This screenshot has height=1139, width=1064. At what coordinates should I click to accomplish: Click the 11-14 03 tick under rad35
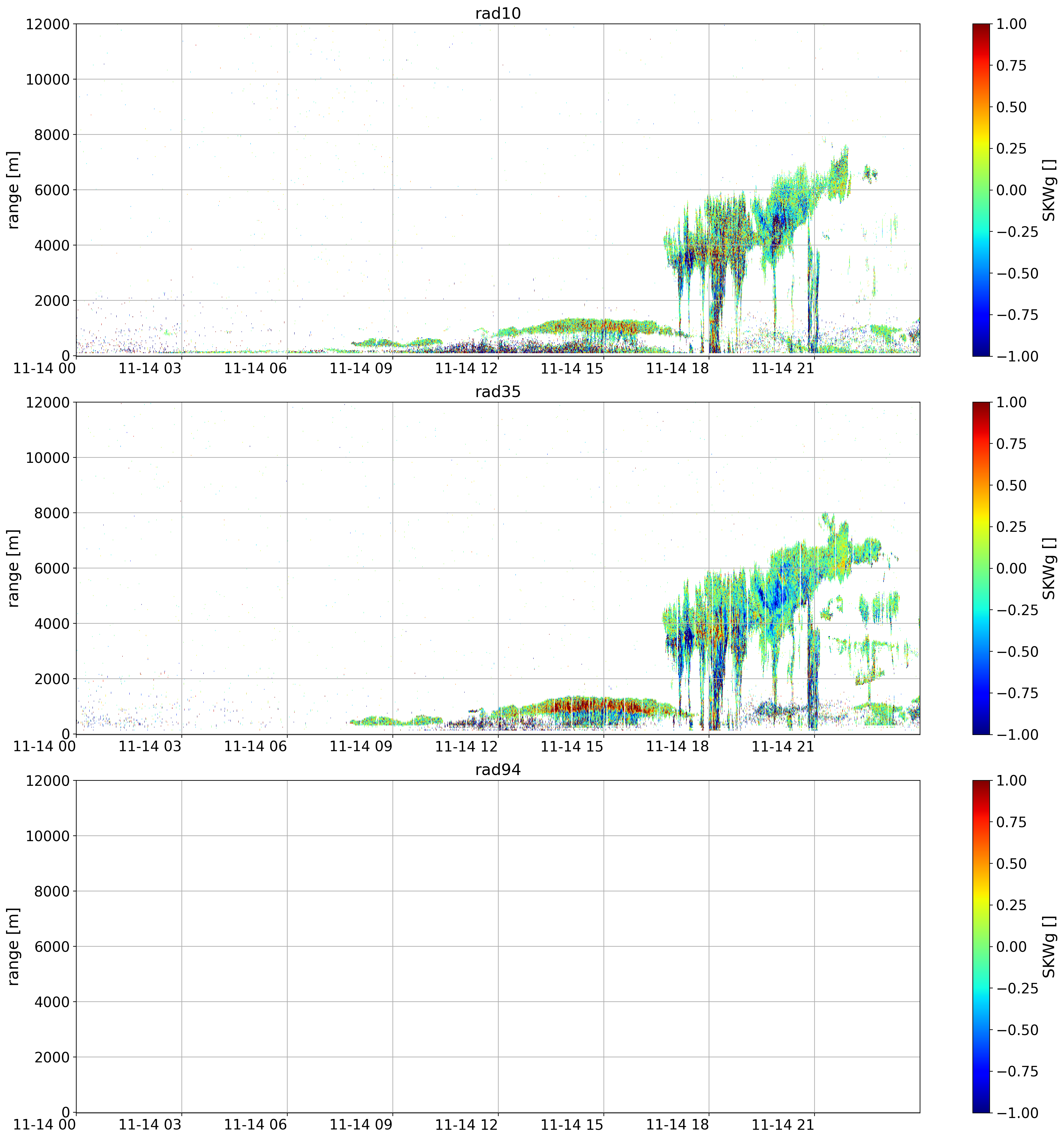pos(150,746)
